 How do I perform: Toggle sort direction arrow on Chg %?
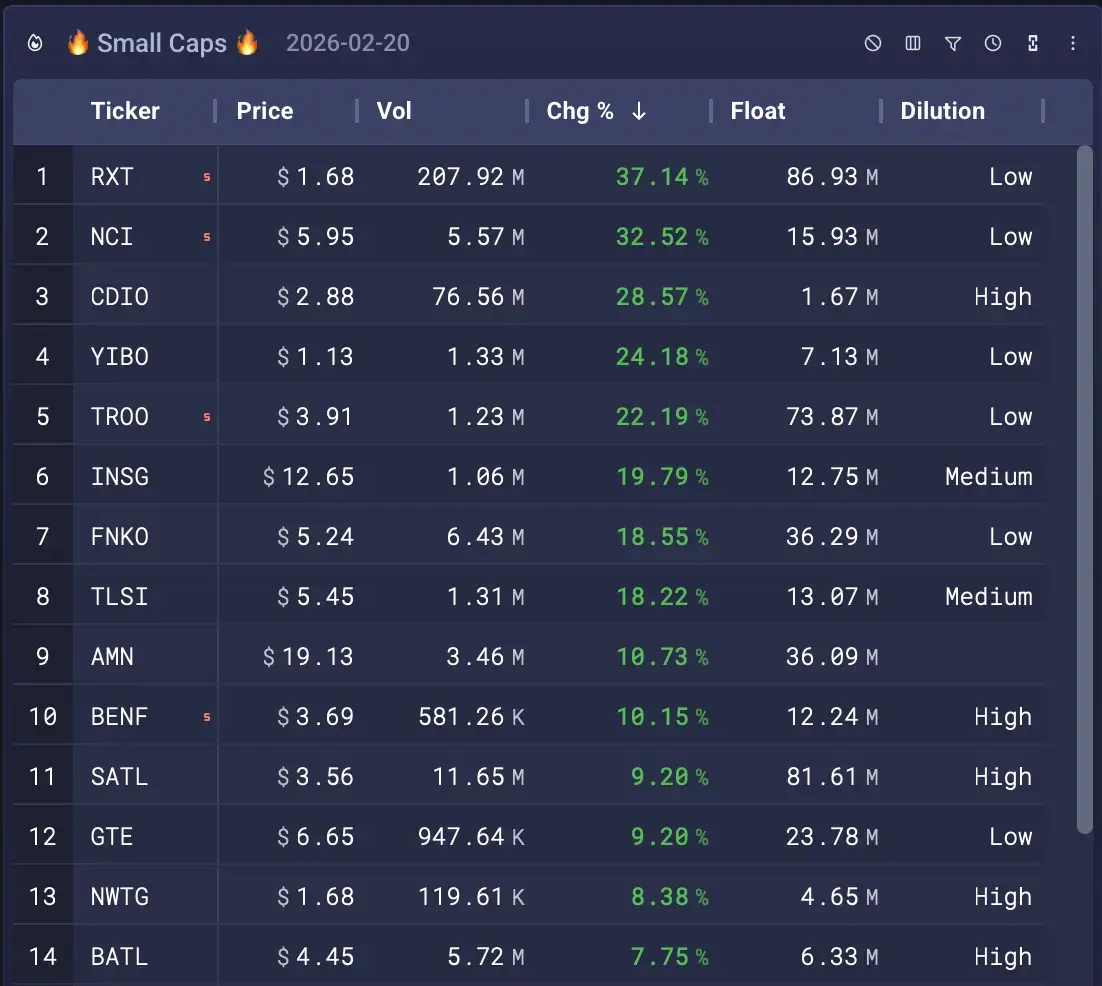[639, 112]
